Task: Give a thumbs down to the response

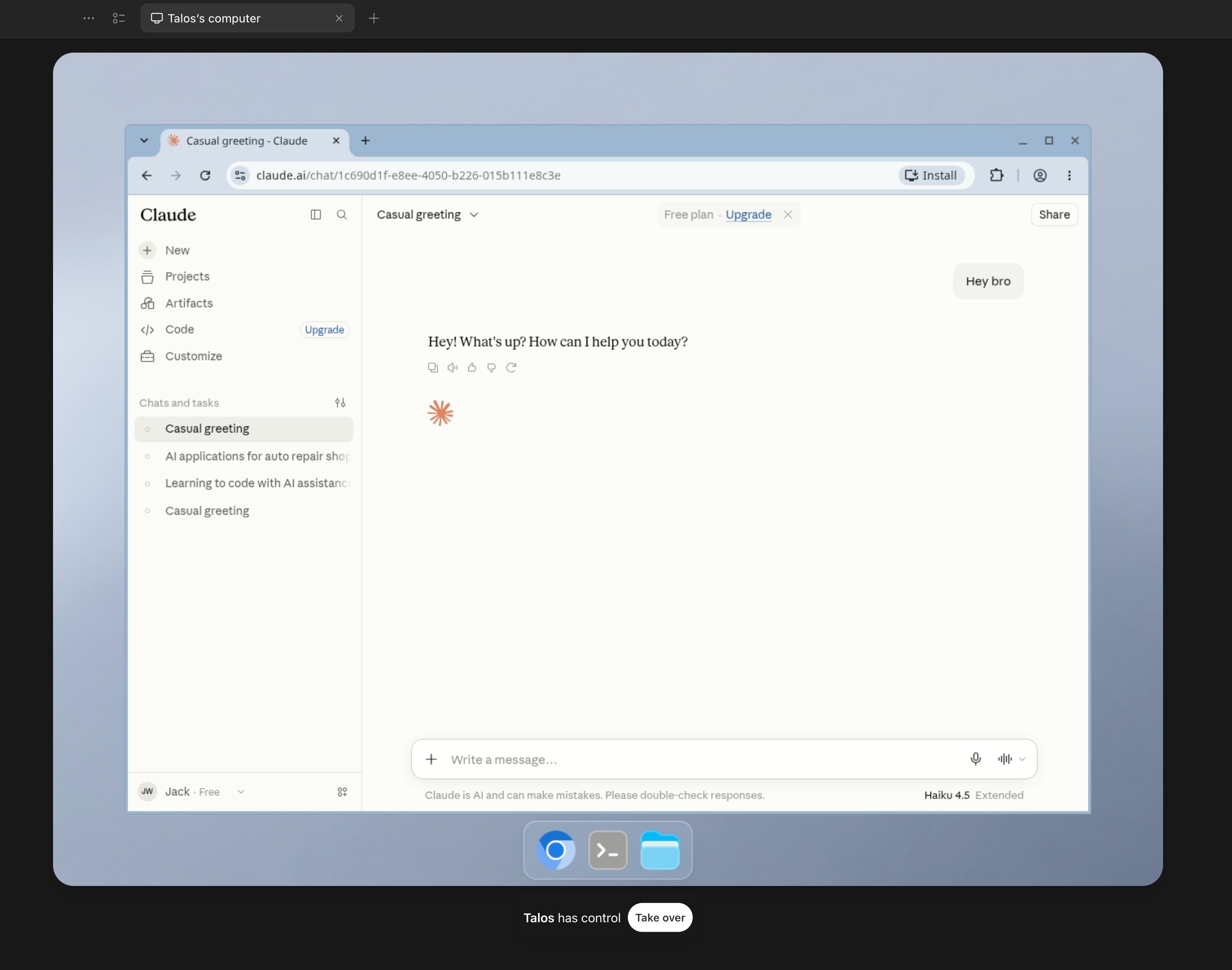Action: [x=491, y=368]
